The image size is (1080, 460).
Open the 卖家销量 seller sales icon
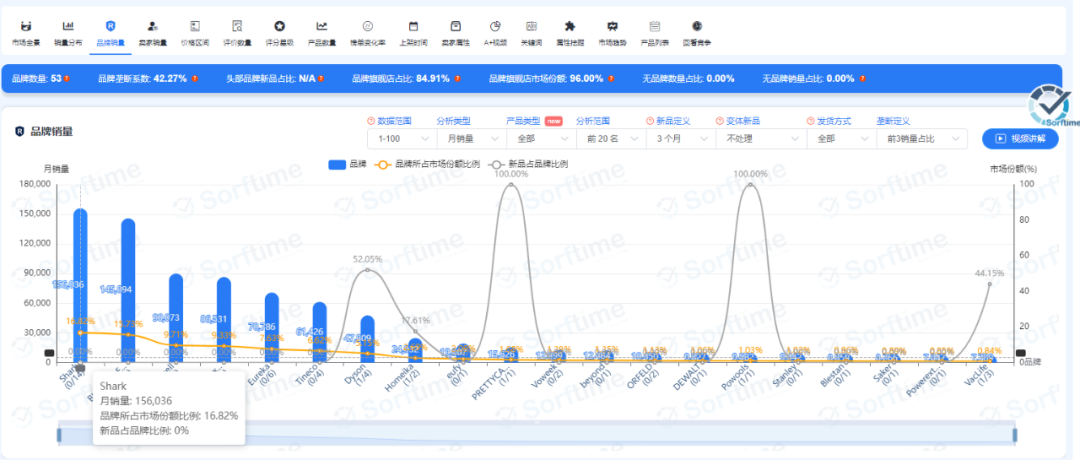coord(153,27)
